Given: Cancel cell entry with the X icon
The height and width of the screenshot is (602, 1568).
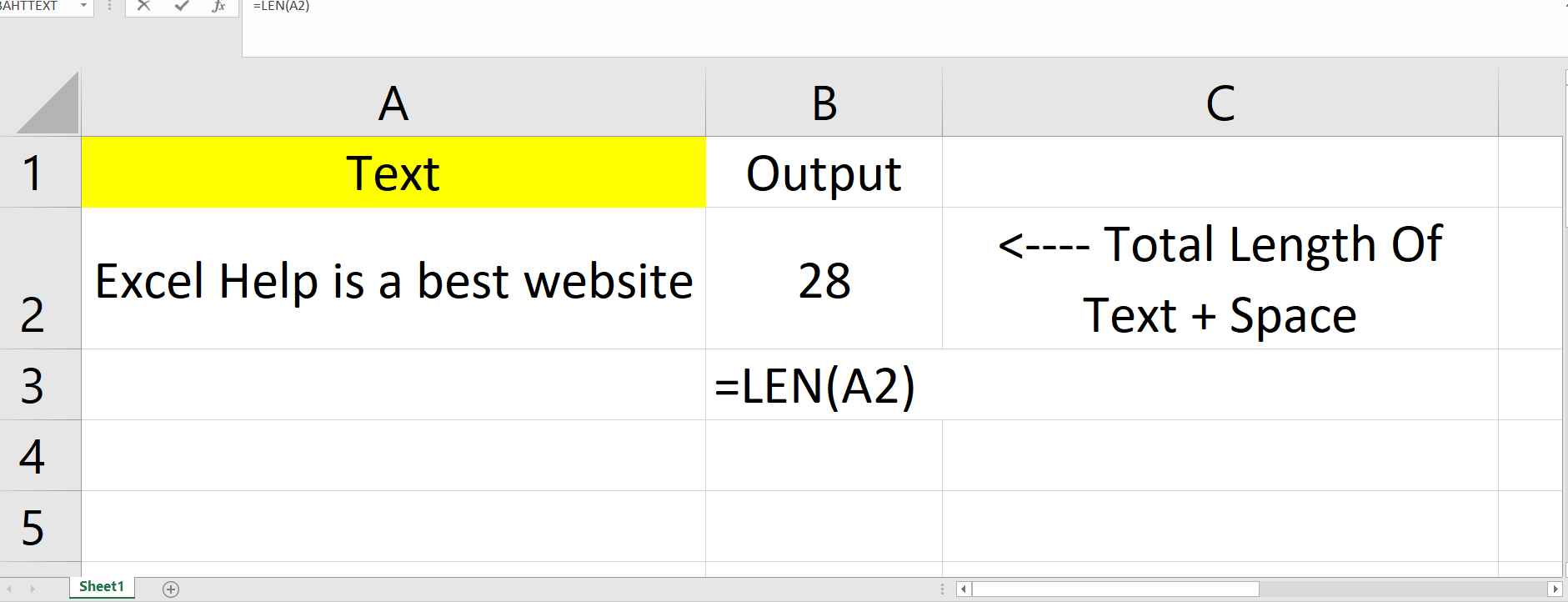Looking at the screenshot, I should point(143,7).
